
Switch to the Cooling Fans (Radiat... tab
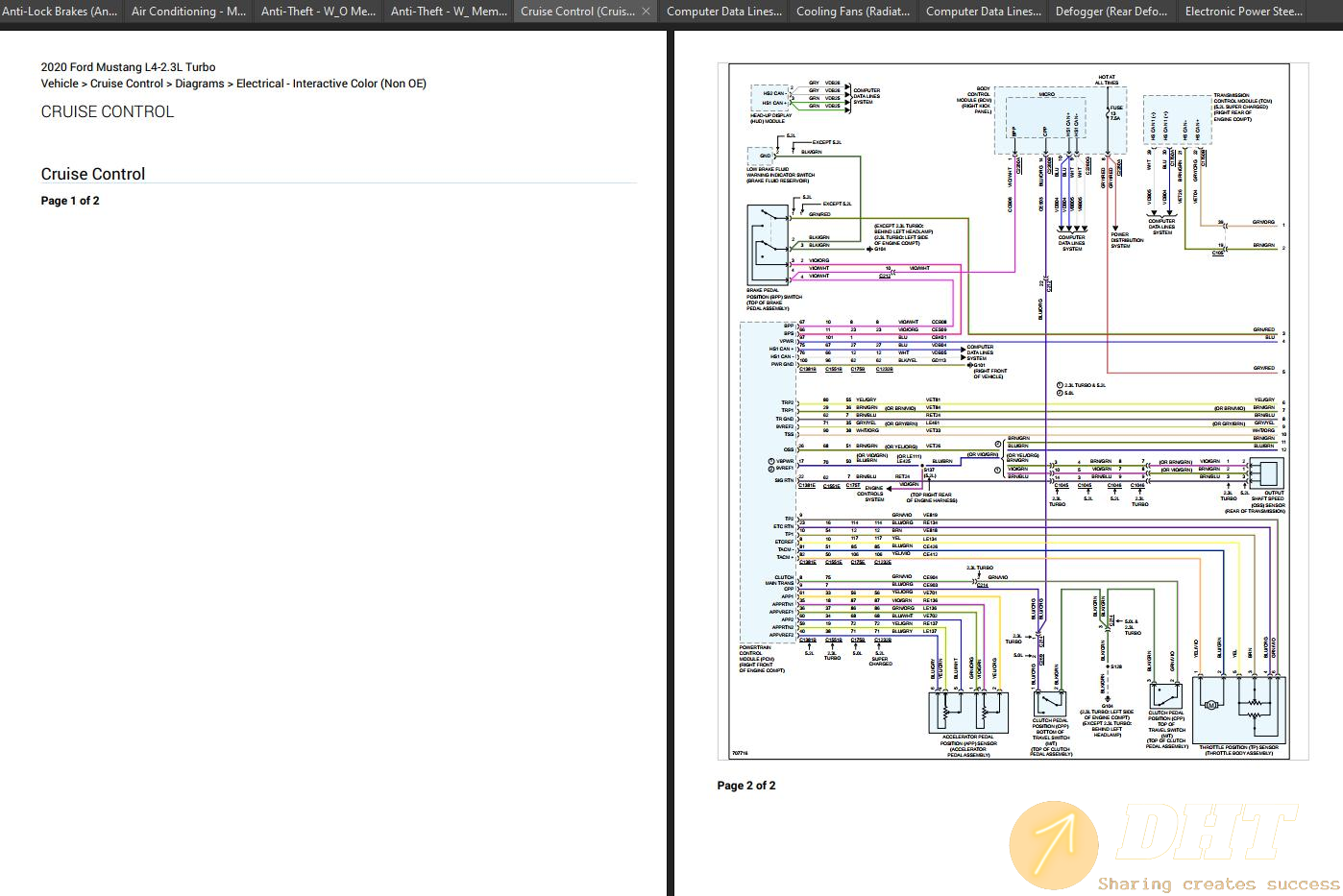(x=853, y=12)
